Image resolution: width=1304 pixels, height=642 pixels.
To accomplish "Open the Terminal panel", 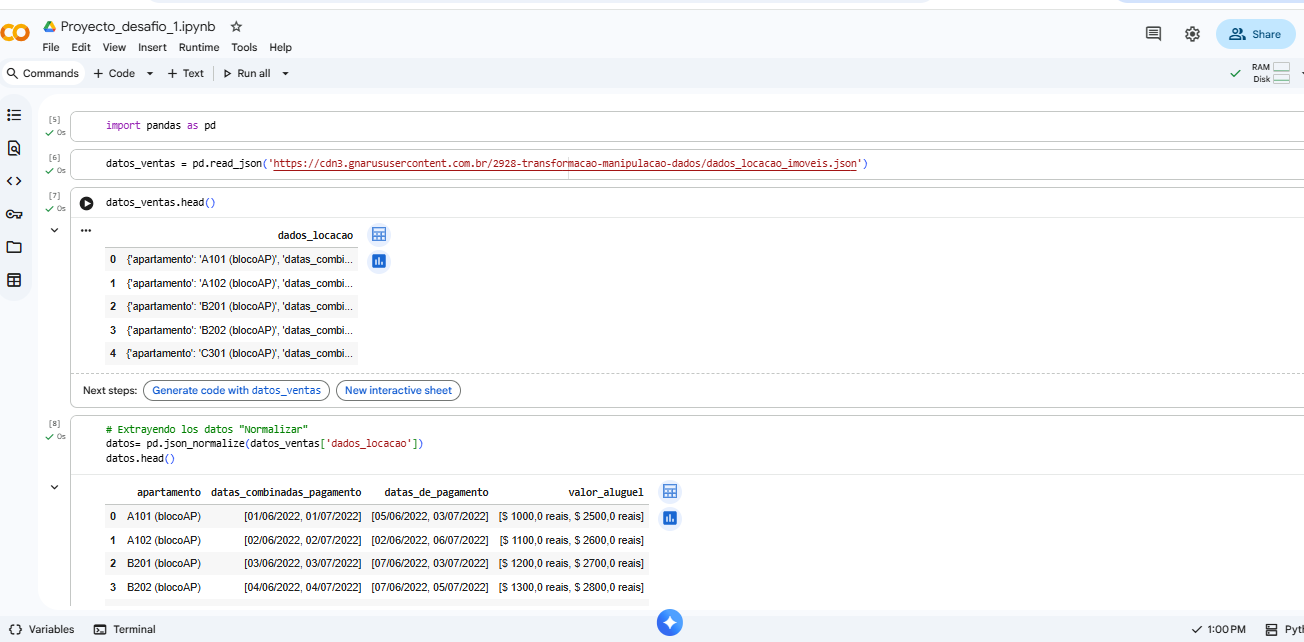I will pyautogui.click(x=124, y=629).
